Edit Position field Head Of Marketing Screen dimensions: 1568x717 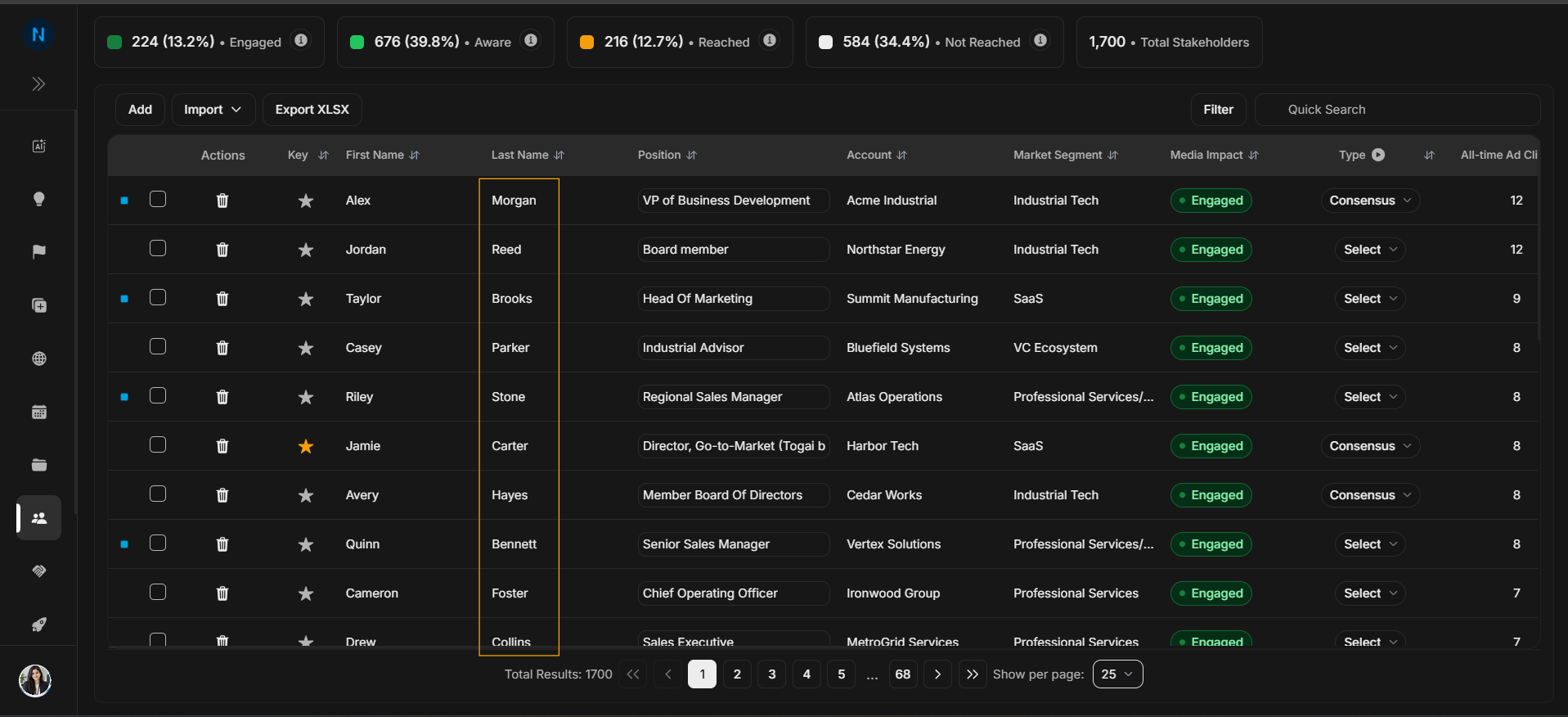(734, 299)
